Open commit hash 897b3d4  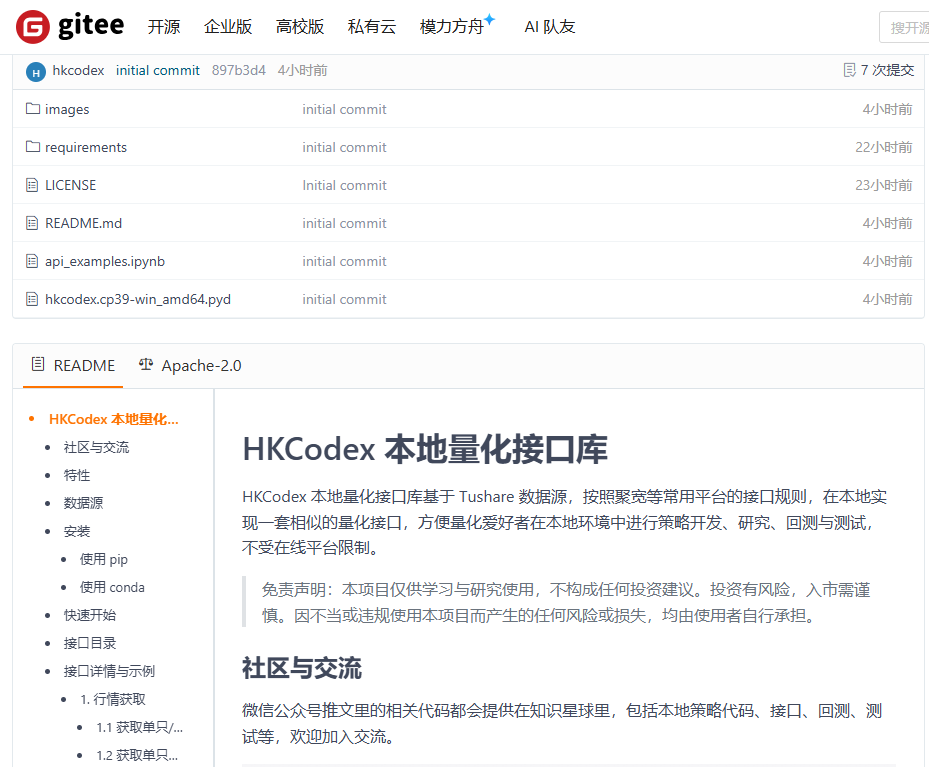[239, 70]
